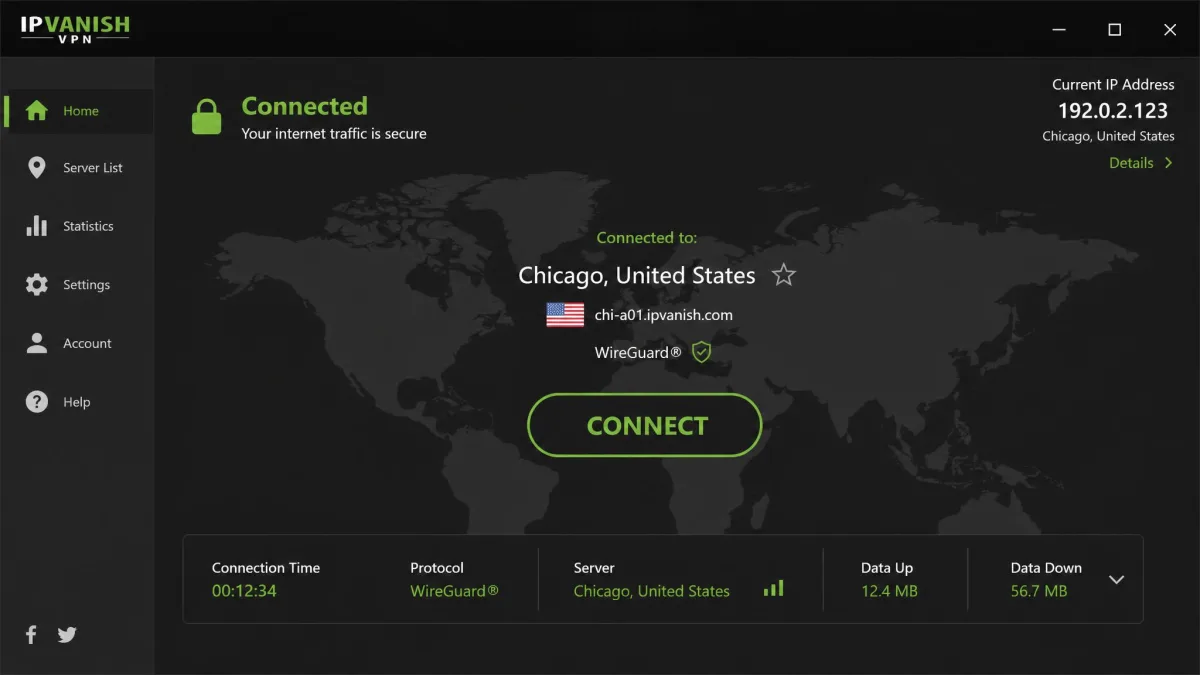
Task: Open the IP address Details link
Action: [x=1131, y=163]
